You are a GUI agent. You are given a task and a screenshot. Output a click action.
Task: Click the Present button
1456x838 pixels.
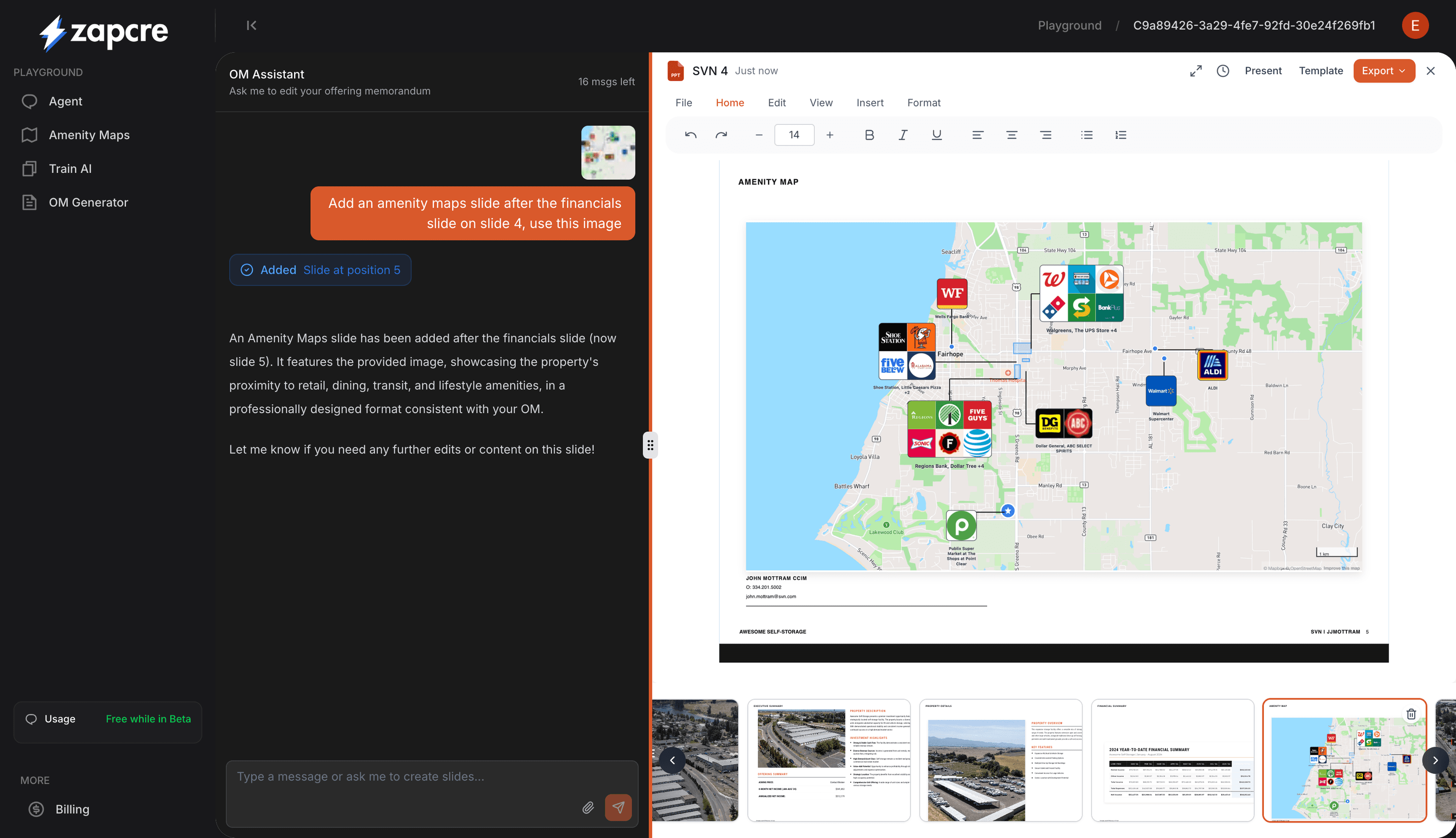coord(1263,71)
